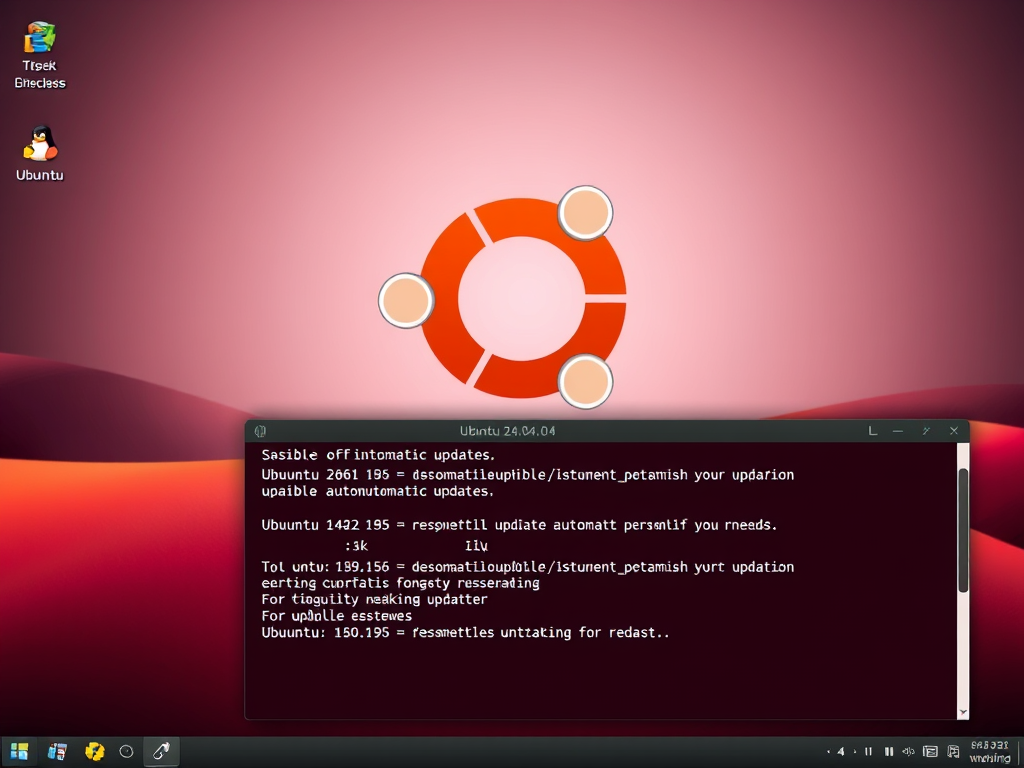Click the circle icon in the taskbar
Viewport: 1024px width, 768px height.
tap(127, 752)
